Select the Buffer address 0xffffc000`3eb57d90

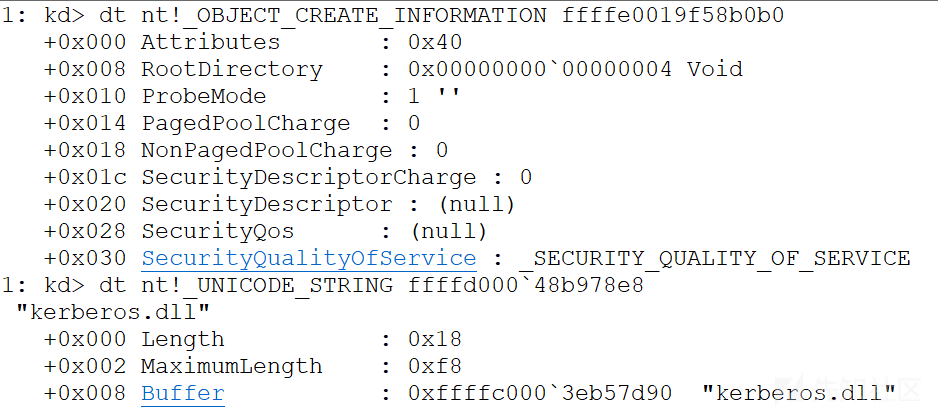coord(540,394)
